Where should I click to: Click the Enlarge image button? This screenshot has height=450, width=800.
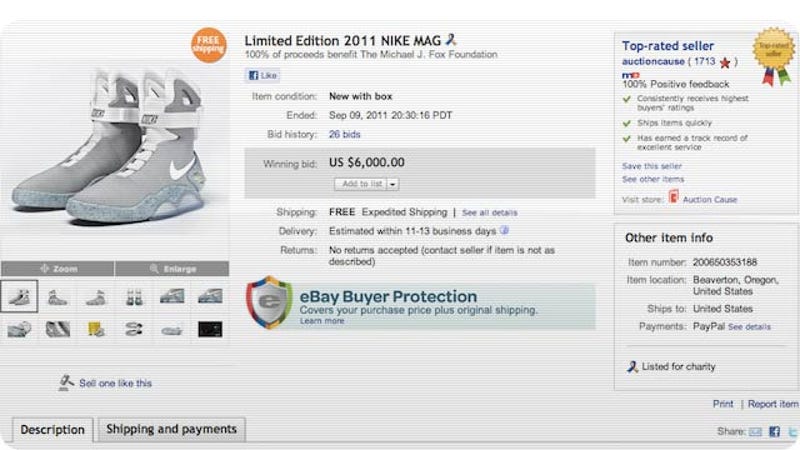point(172,268)
